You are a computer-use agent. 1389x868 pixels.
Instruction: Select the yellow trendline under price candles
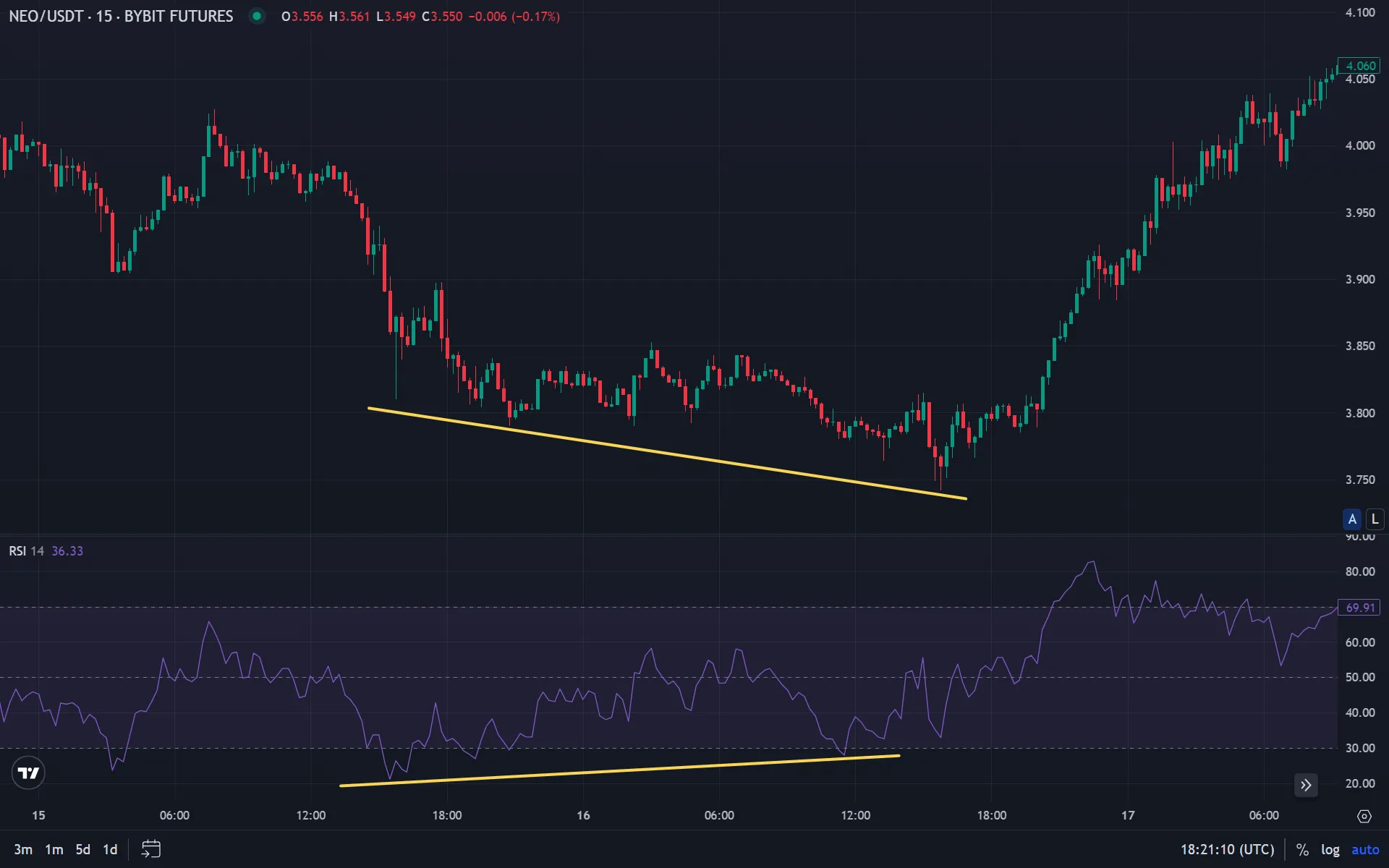(666, 453)
